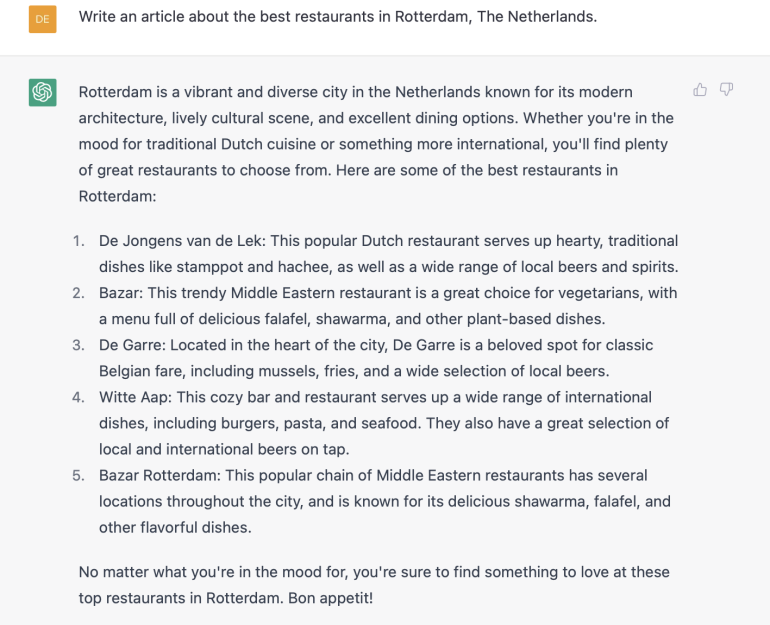Click the closing 'Bon appetit!' paragraph
This screenshot has width=770, height=625.
click(x=374, y=585)
